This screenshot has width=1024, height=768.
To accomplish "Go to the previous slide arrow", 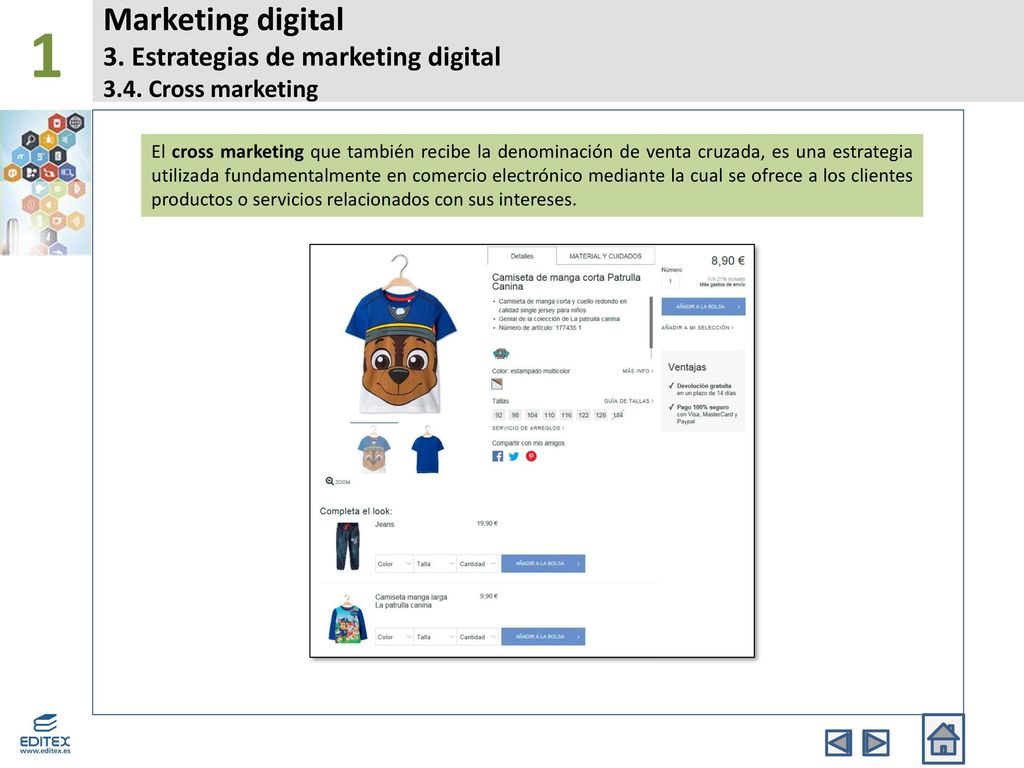I will (838, 743).
